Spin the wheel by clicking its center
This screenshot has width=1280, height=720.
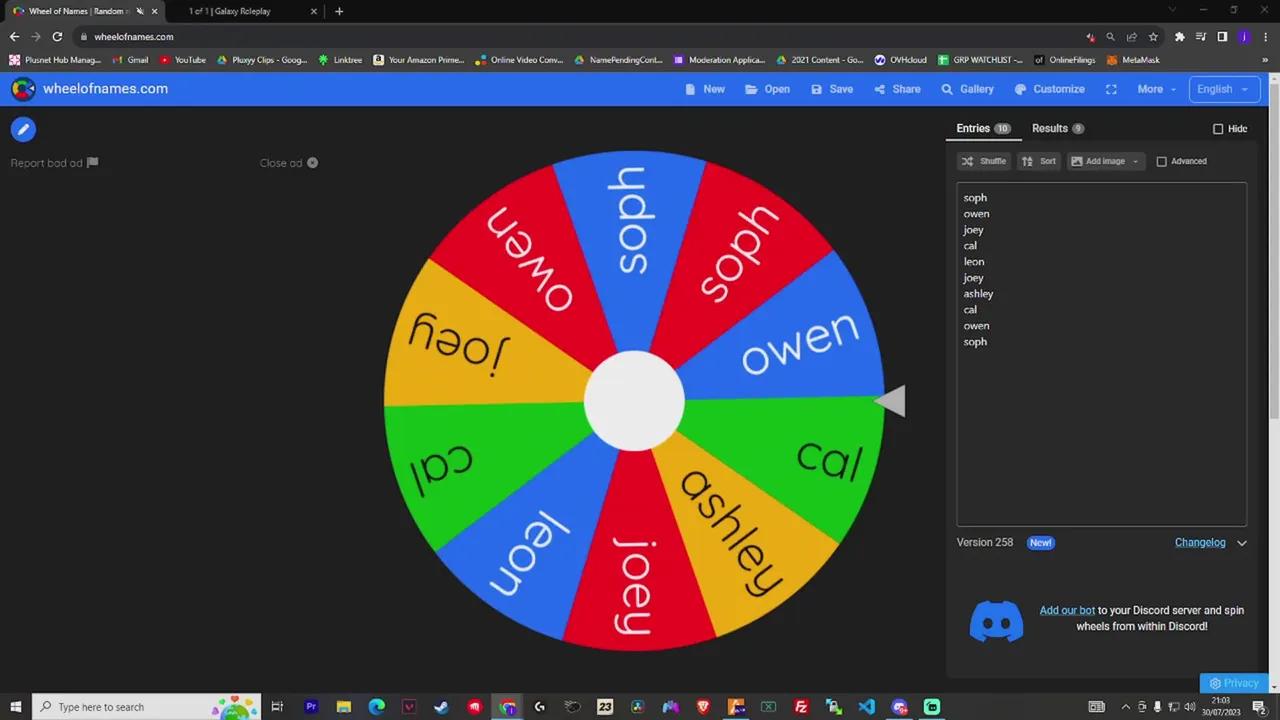[634, 400]
